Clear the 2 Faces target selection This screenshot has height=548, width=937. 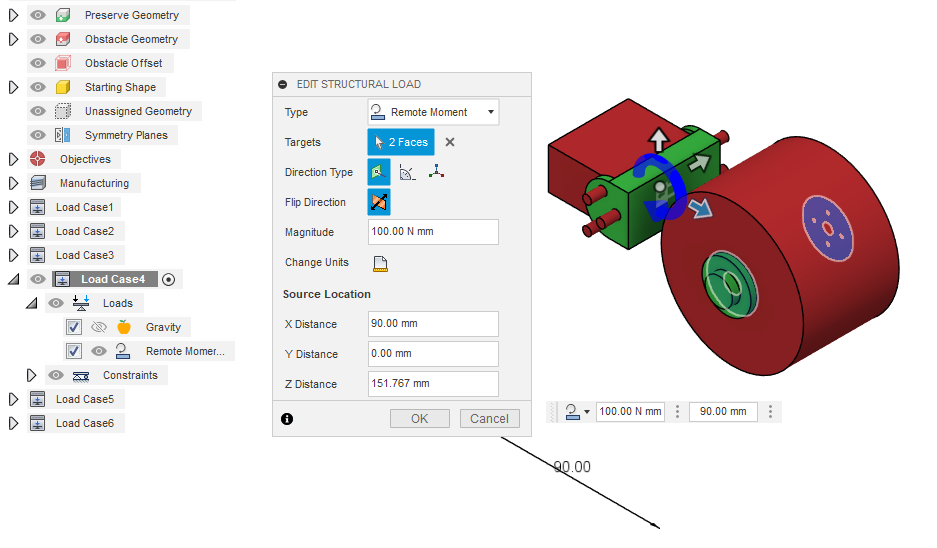click(x=450, y=142)
